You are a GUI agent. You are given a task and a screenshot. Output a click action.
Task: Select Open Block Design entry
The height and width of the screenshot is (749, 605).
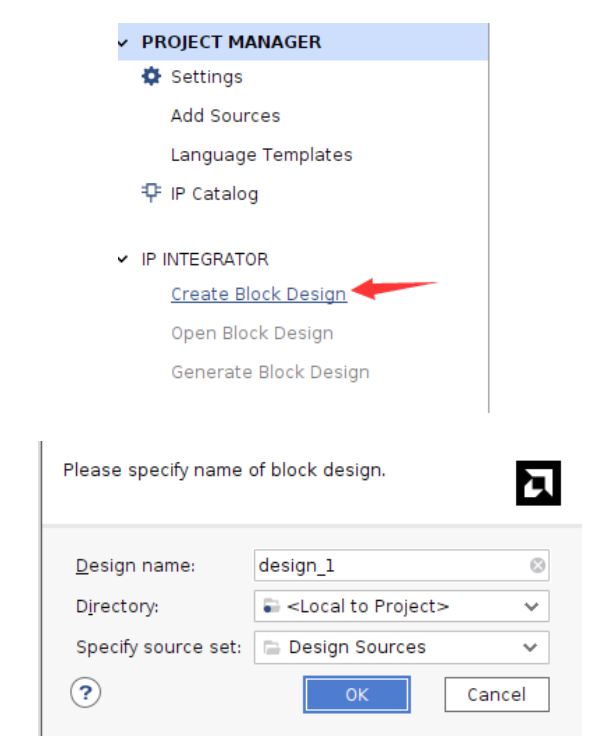tap(252, 333)
